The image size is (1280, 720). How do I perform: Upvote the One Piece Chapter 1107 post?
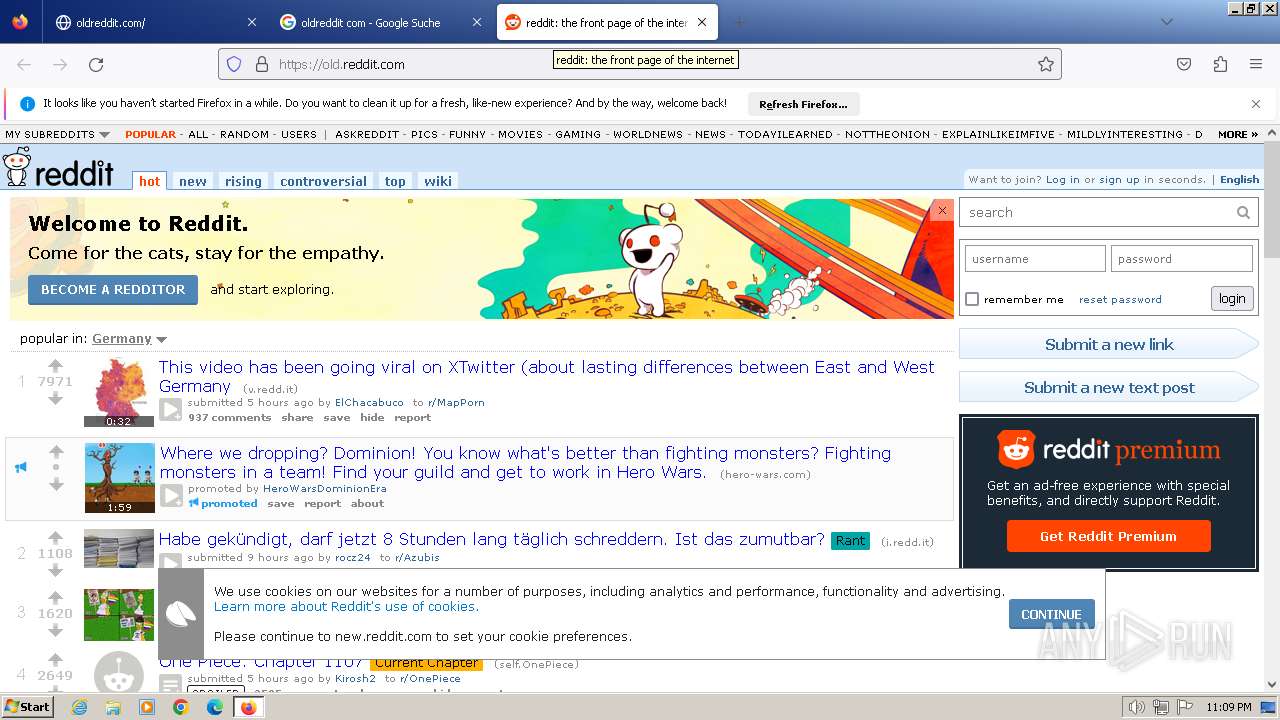56,659
